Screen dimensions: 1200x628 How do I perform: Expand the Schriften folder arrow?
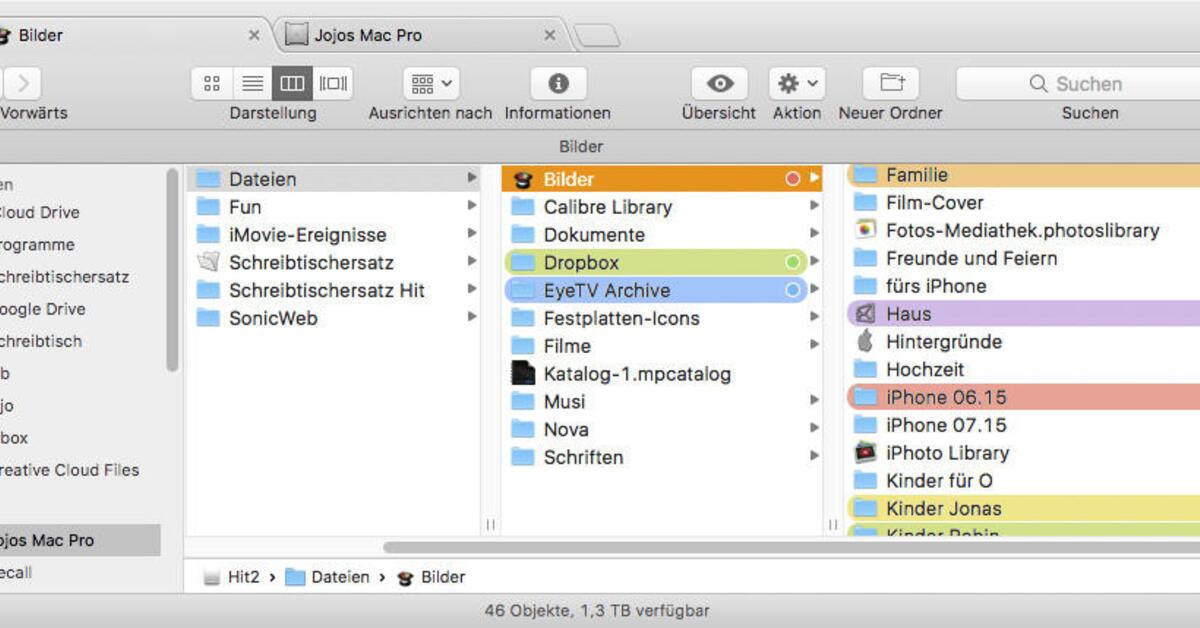[814, 457]
